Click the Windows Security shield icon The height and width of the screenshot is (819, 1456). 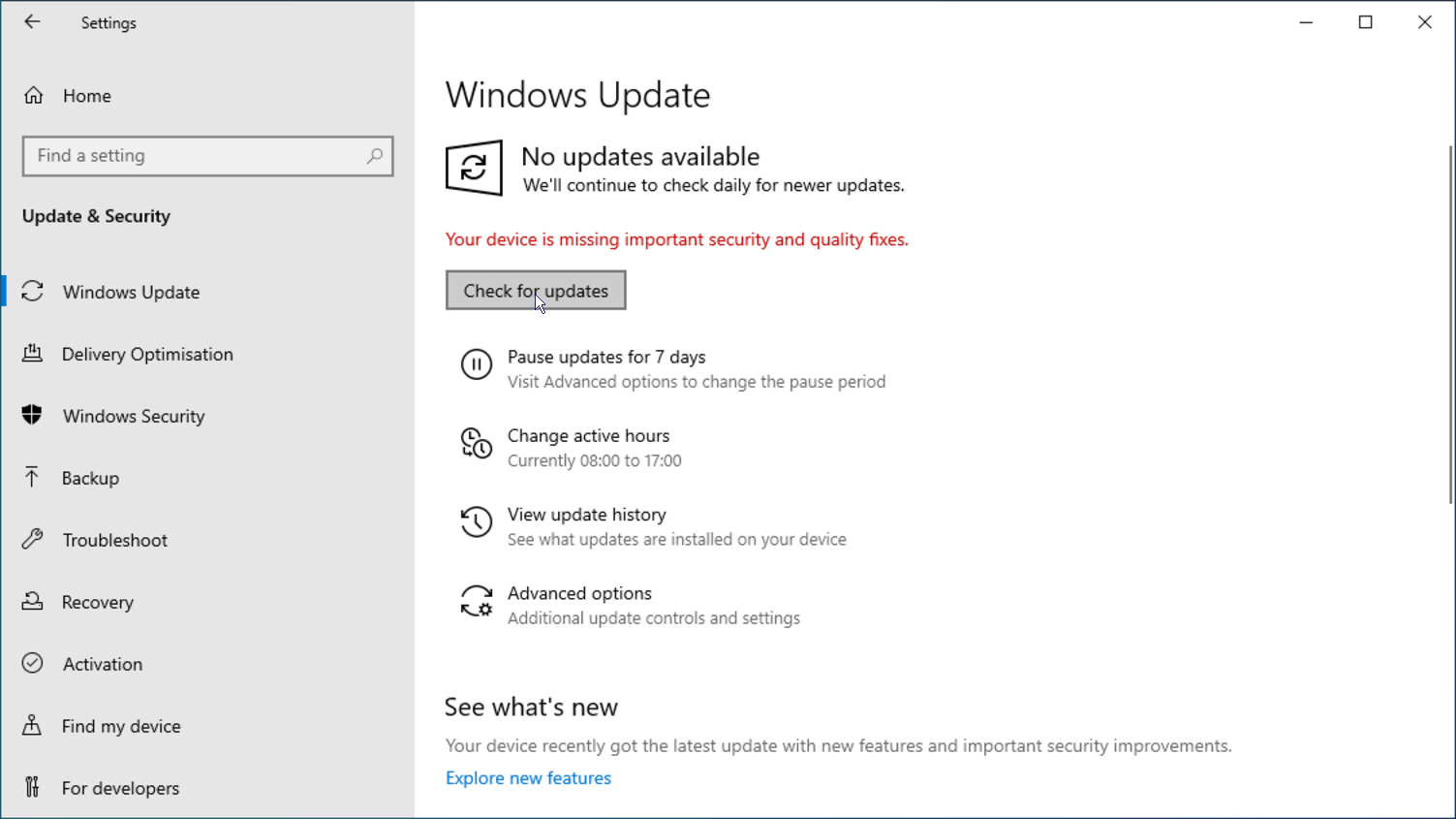[x=33, y=415]
